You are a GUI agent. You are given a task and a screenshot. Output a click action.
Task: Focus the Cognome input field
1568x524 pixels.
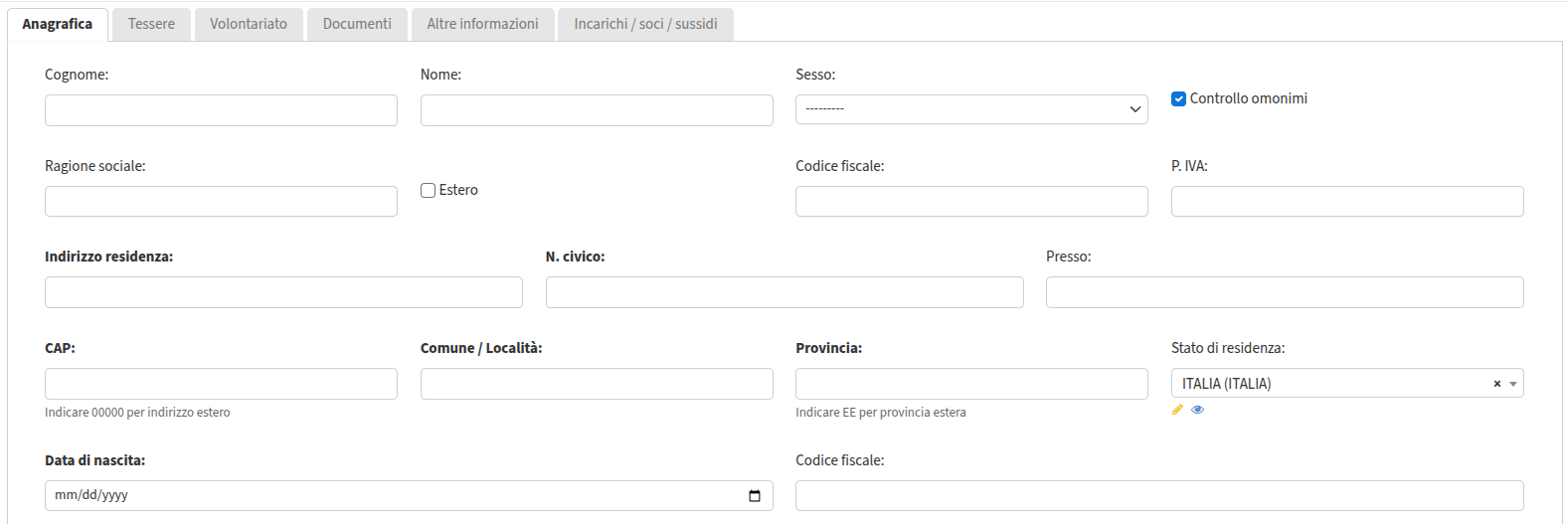[221, 110]
